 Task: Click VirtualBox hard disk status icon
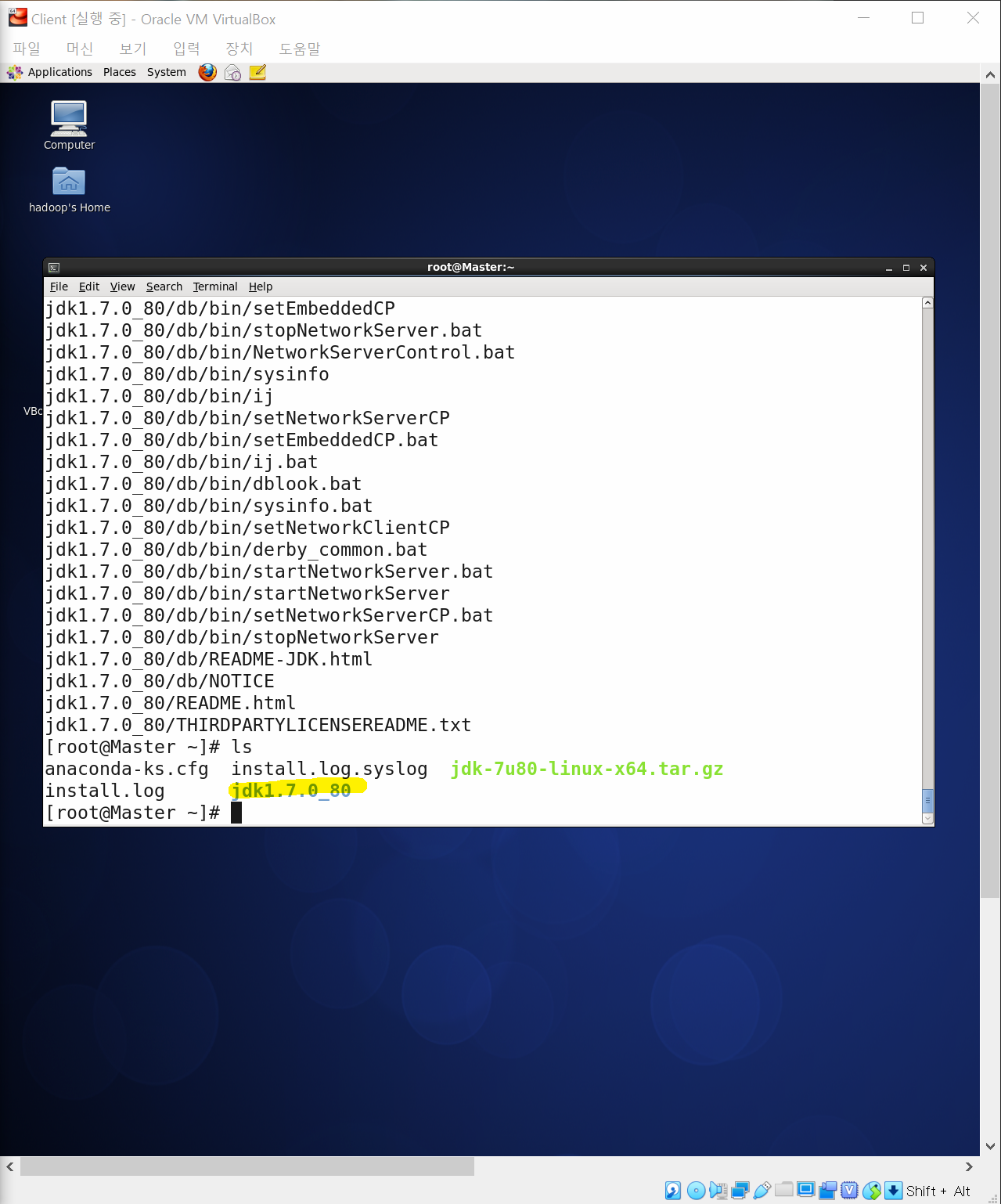(x=673, y=1191)
